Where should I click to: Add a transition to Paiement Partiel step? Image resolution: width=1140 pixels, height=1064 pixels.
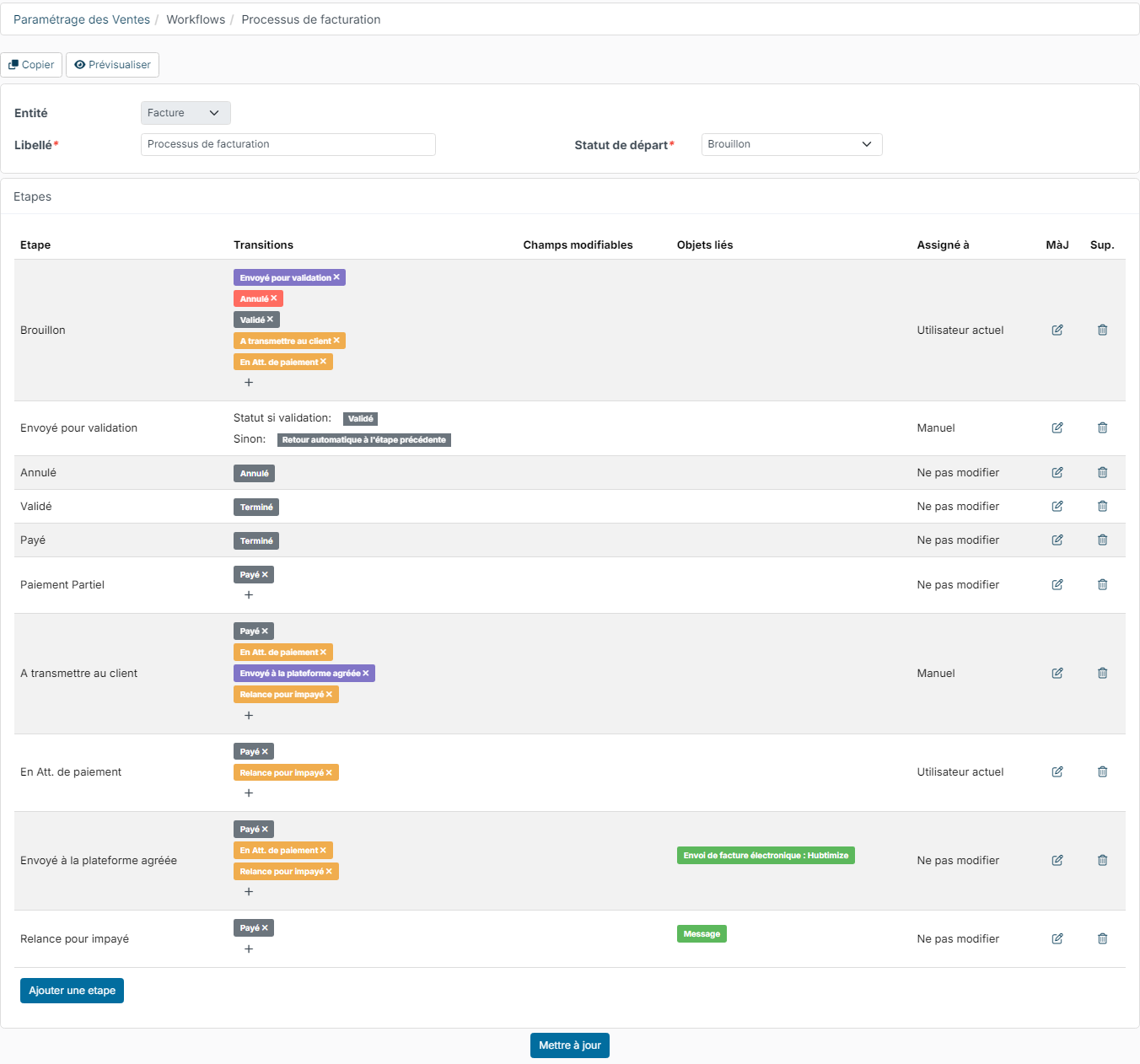[x=249, y=595]
